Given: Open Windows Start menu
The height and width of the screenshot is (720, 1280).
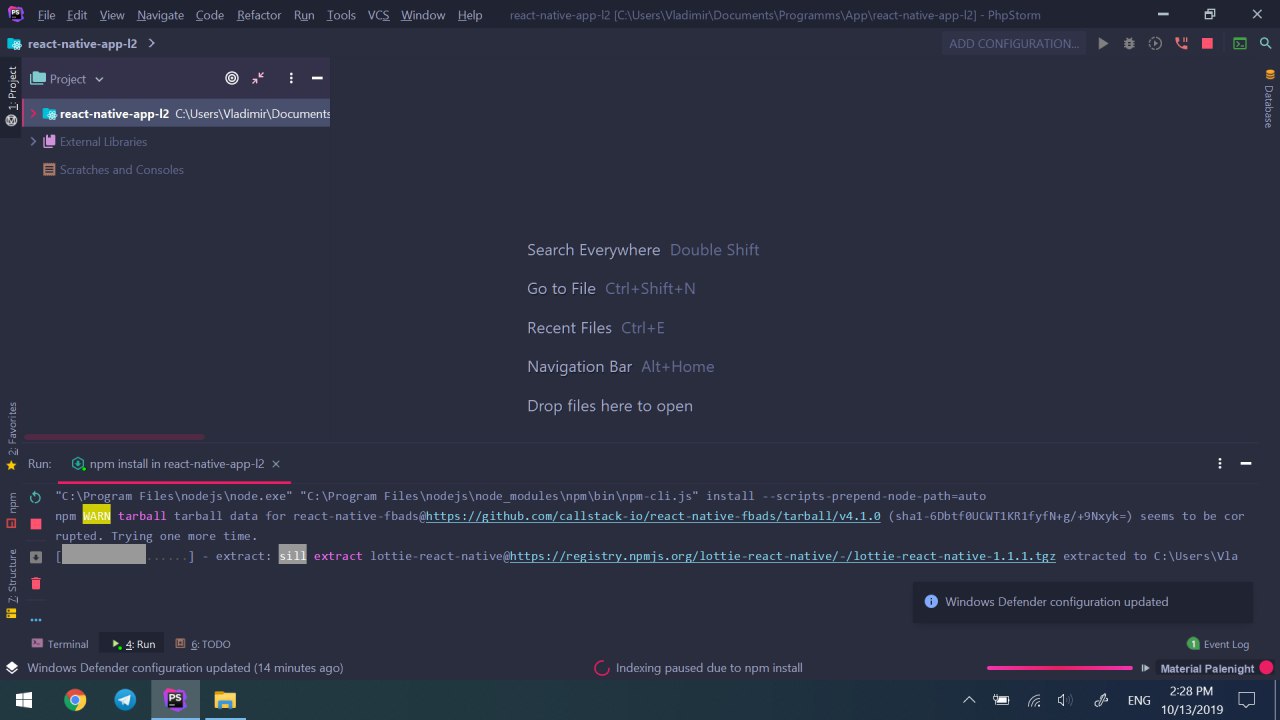Looking at the screenshot, I should click(x=24, y=700).
